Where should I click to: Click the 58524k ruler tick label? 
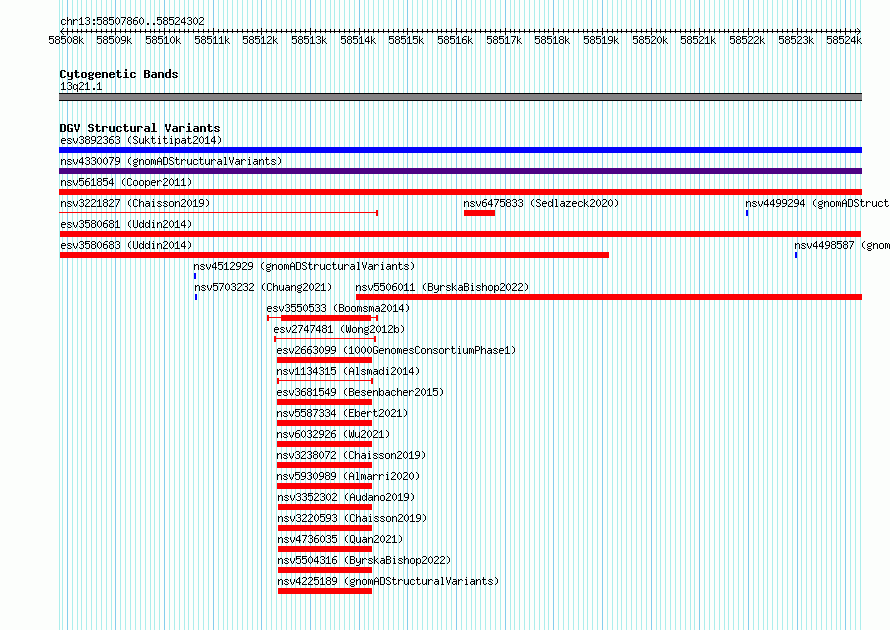click(844, 40)
